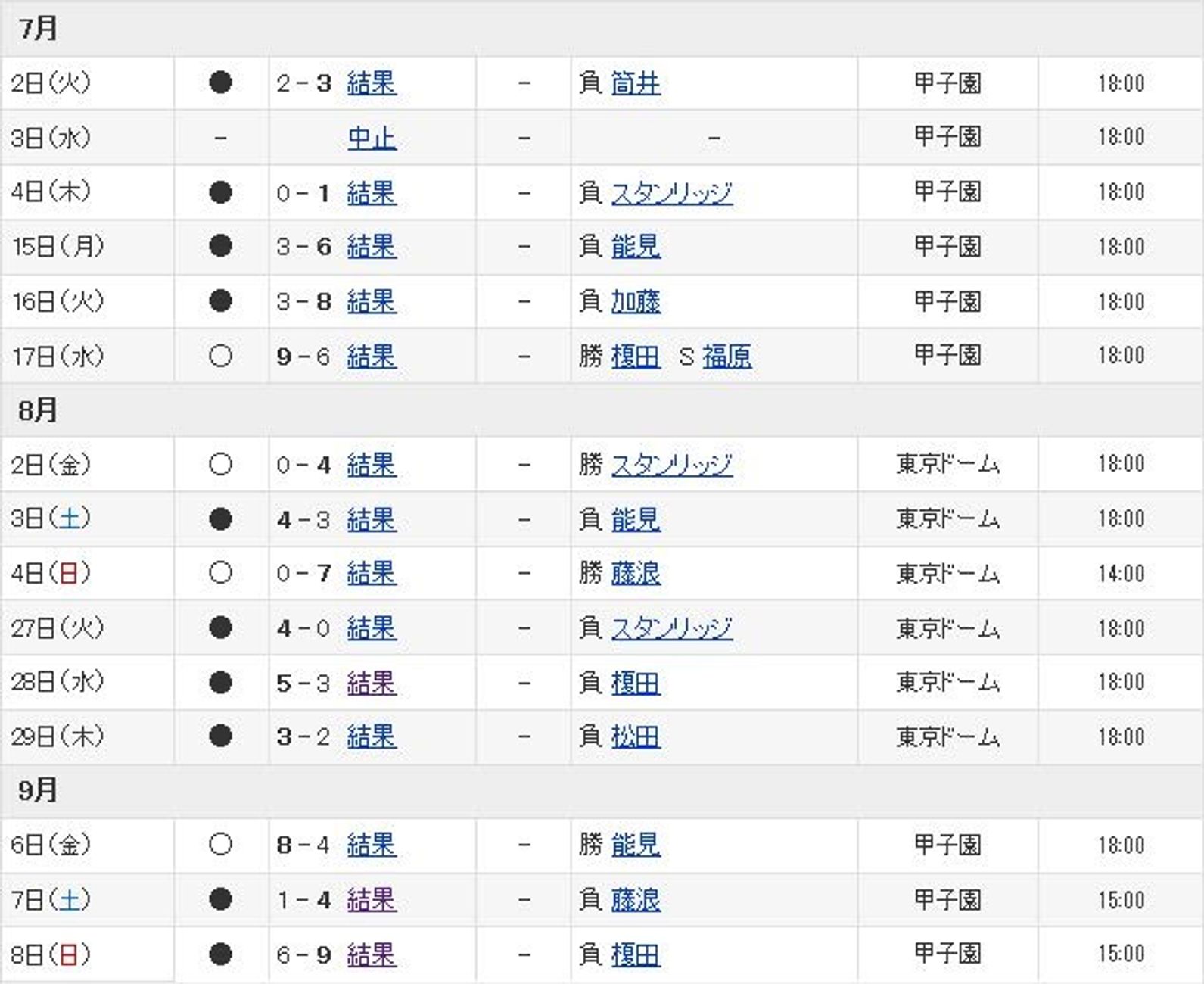Open 榎田 link on September 8

636,954
